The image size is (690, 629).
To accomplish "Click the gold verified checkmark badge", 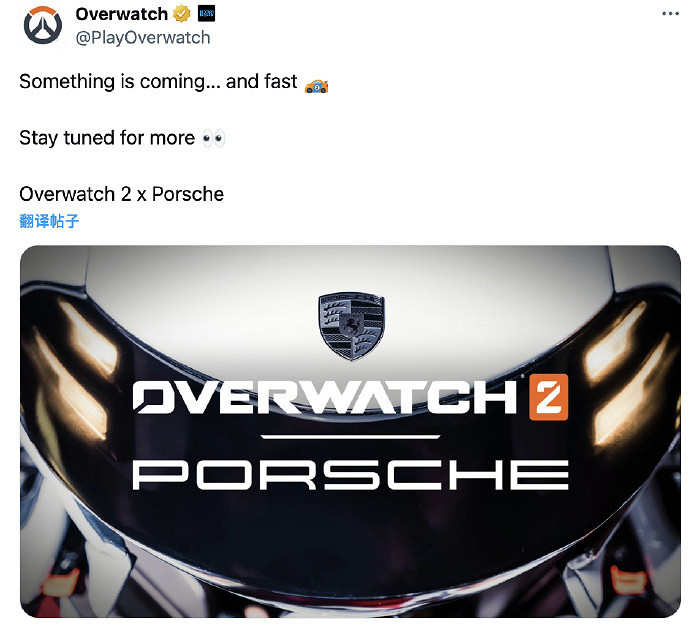I will (181, 14).
